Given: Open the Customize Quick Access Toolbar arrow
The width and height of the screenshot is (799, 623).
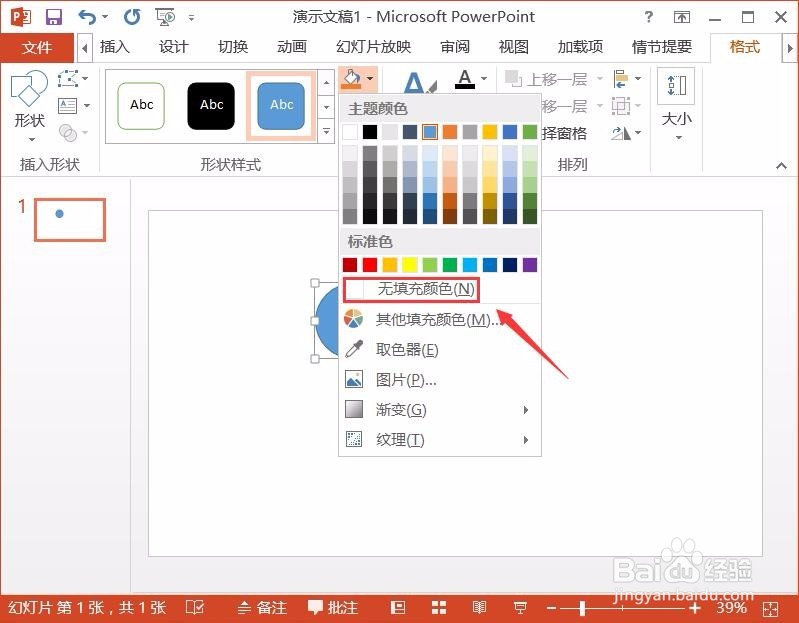Looking at the screenshot, I should tap(191, 17).
